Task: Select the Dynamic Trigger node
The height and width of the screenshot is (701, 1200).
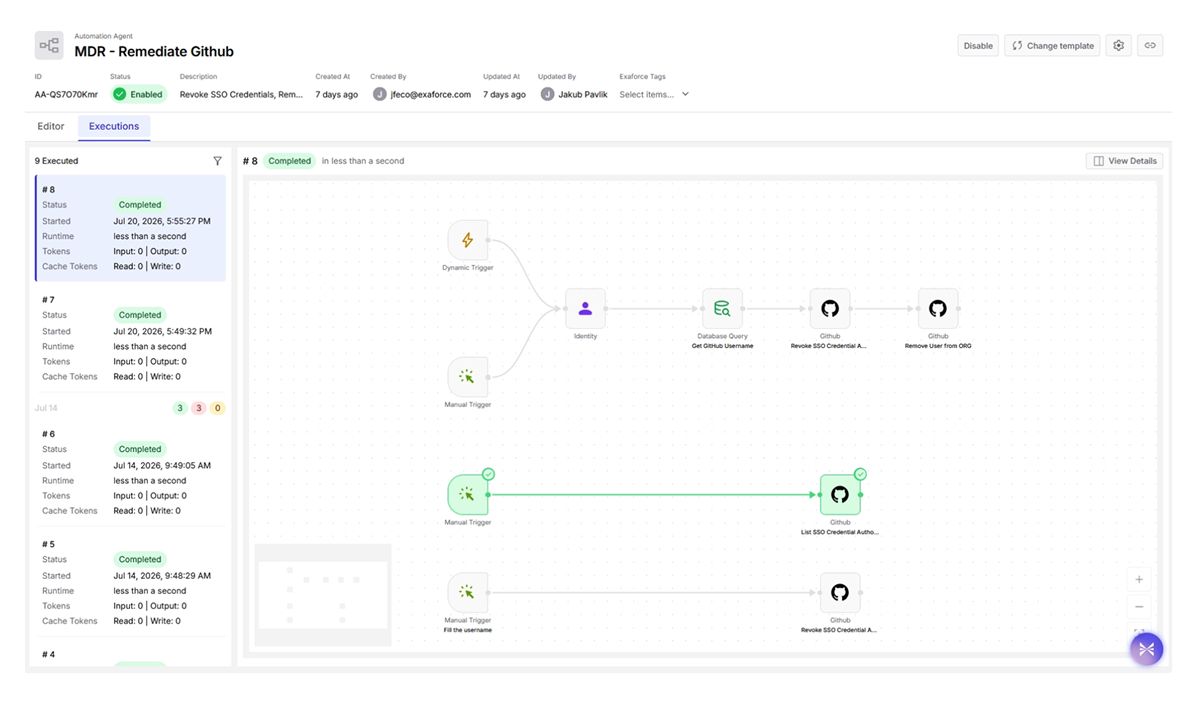Action: point(468,241)
